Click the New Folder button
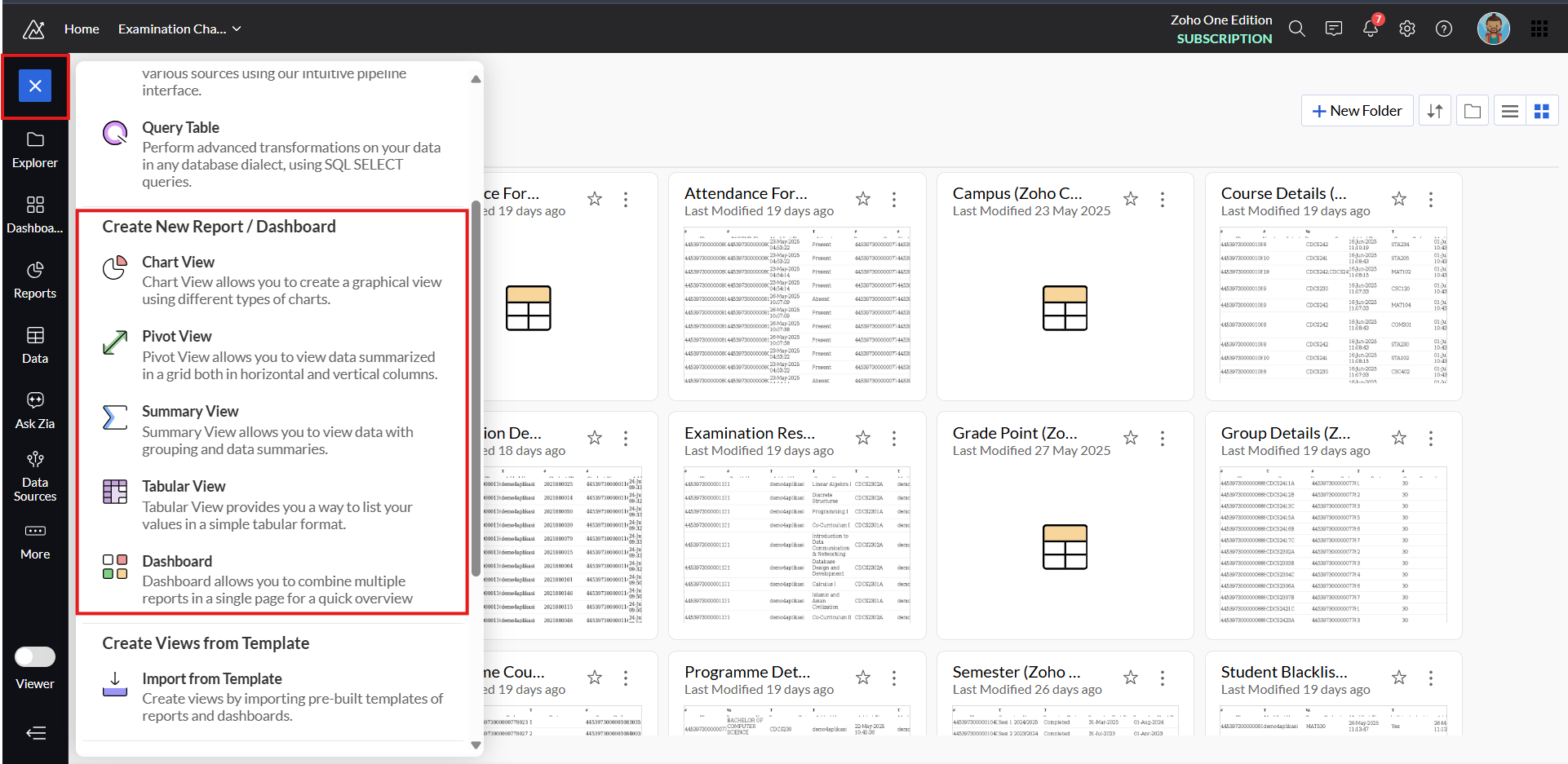1568x764 pixels. pos(1357,111)
